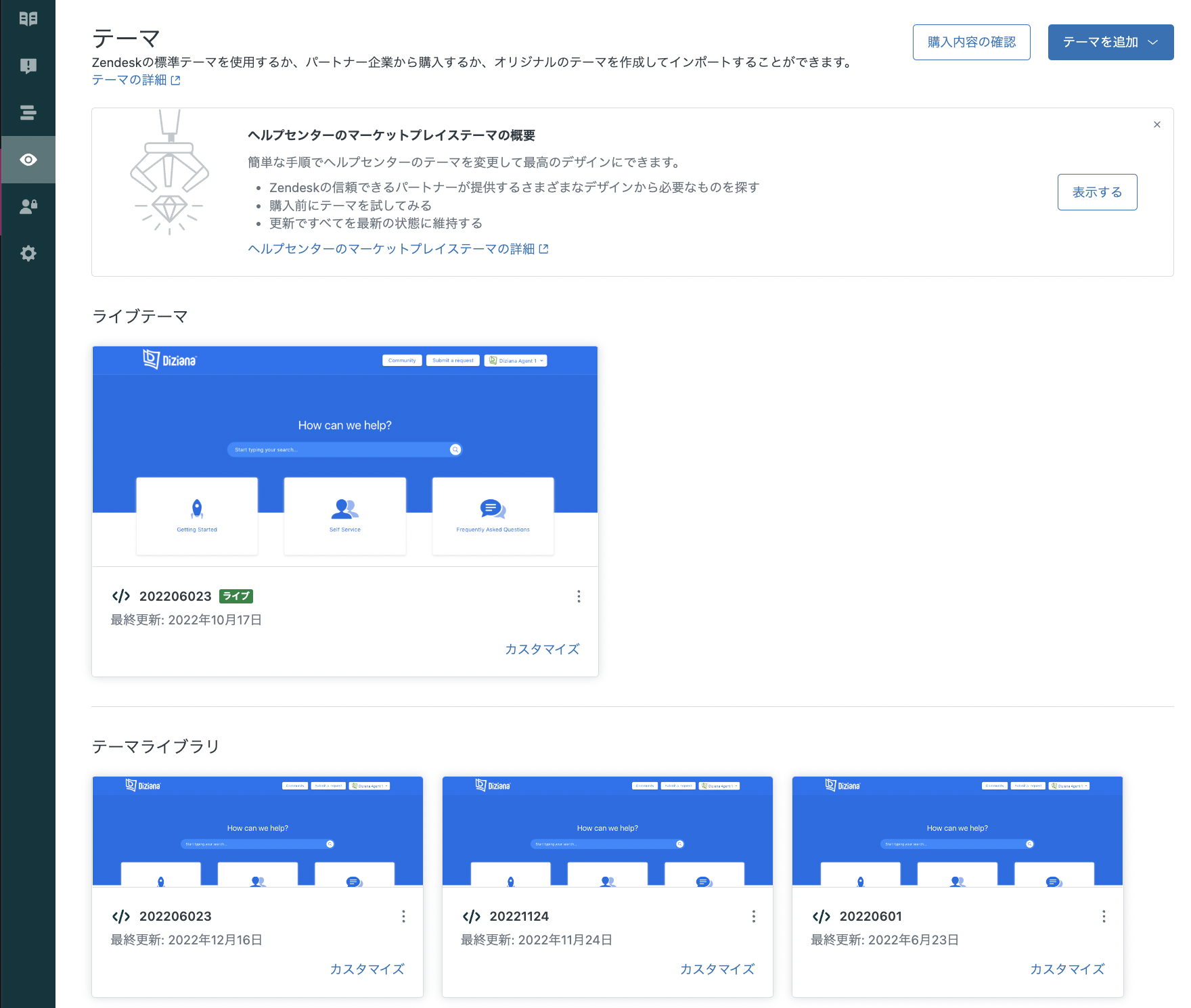The height and width of the screenshot is (1008, 1191).
Task: Select the content moderation icon in the sidebar
Action: (x=28, y=66)
